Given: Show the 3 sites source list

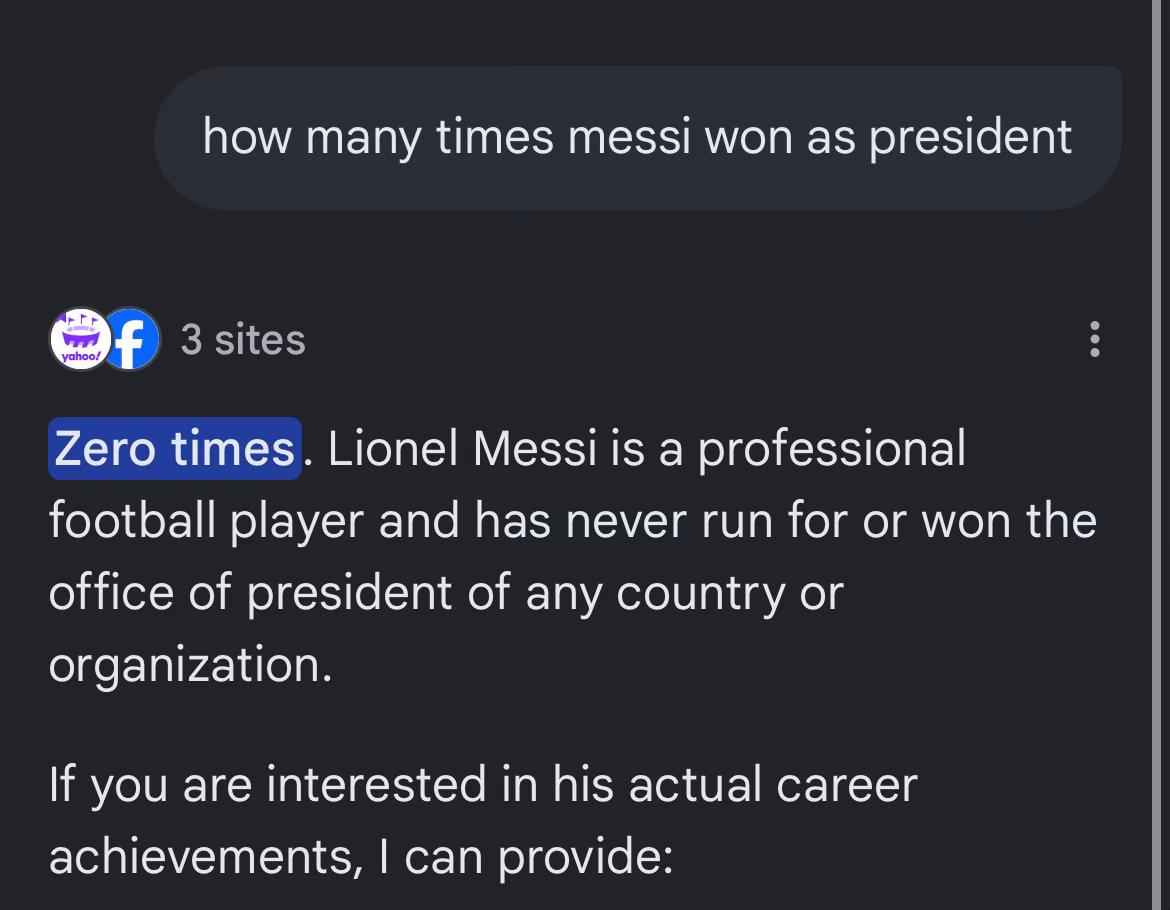Looking at the screenshot, I should point(243,340).
